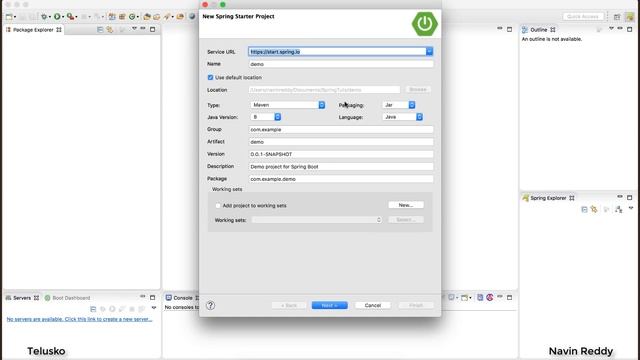This screenshot has width=640, height=360.
Task: Switch to the Servers tab
Action: [x=22, y=298]
